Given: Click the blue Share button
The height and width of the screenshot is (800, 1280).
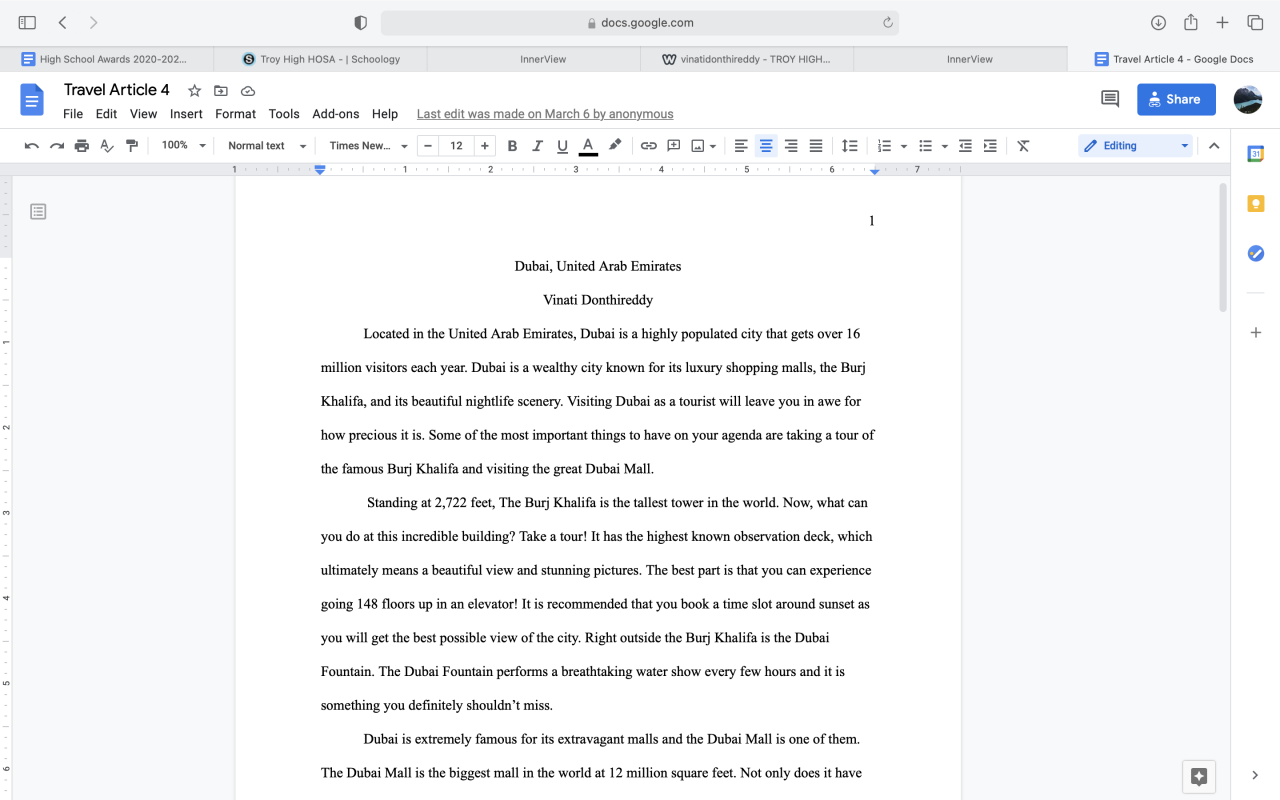Looking at the screenshot, I should (x=1176, y=99).
